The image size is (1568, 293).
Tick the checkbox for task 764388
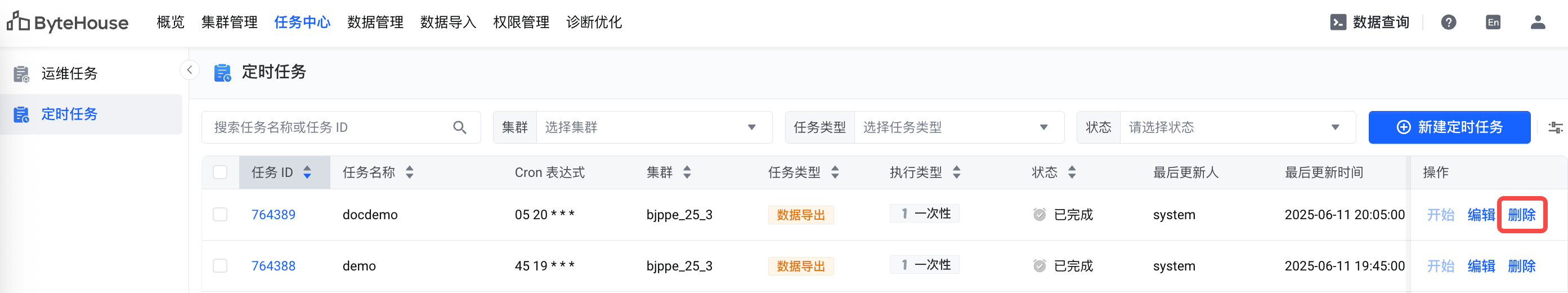[x=221, y=265]
